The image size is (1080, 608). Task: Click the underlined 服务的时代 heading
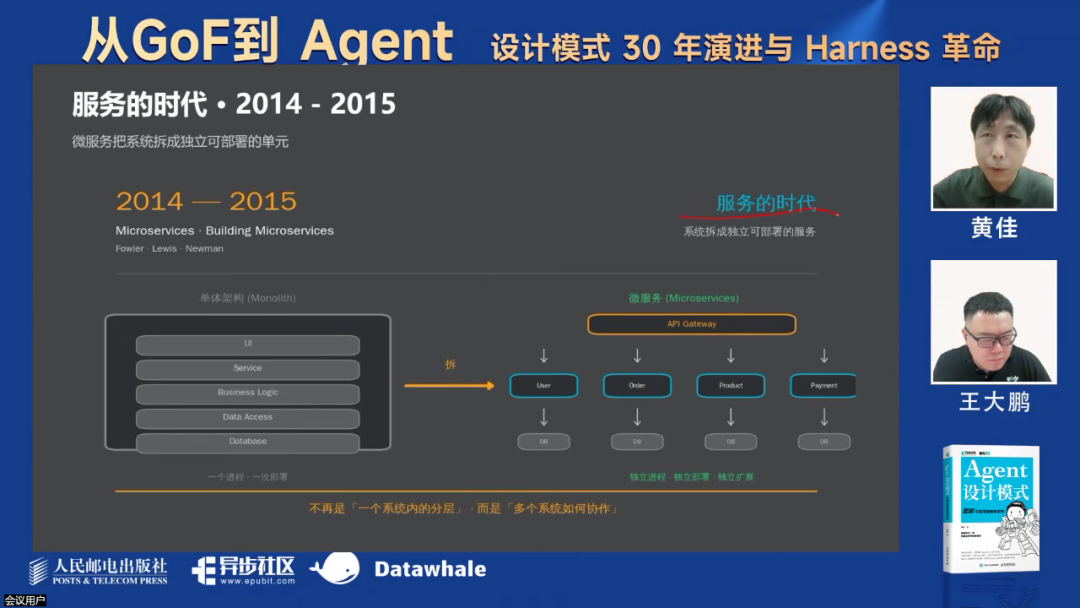[x=765, y=204]
